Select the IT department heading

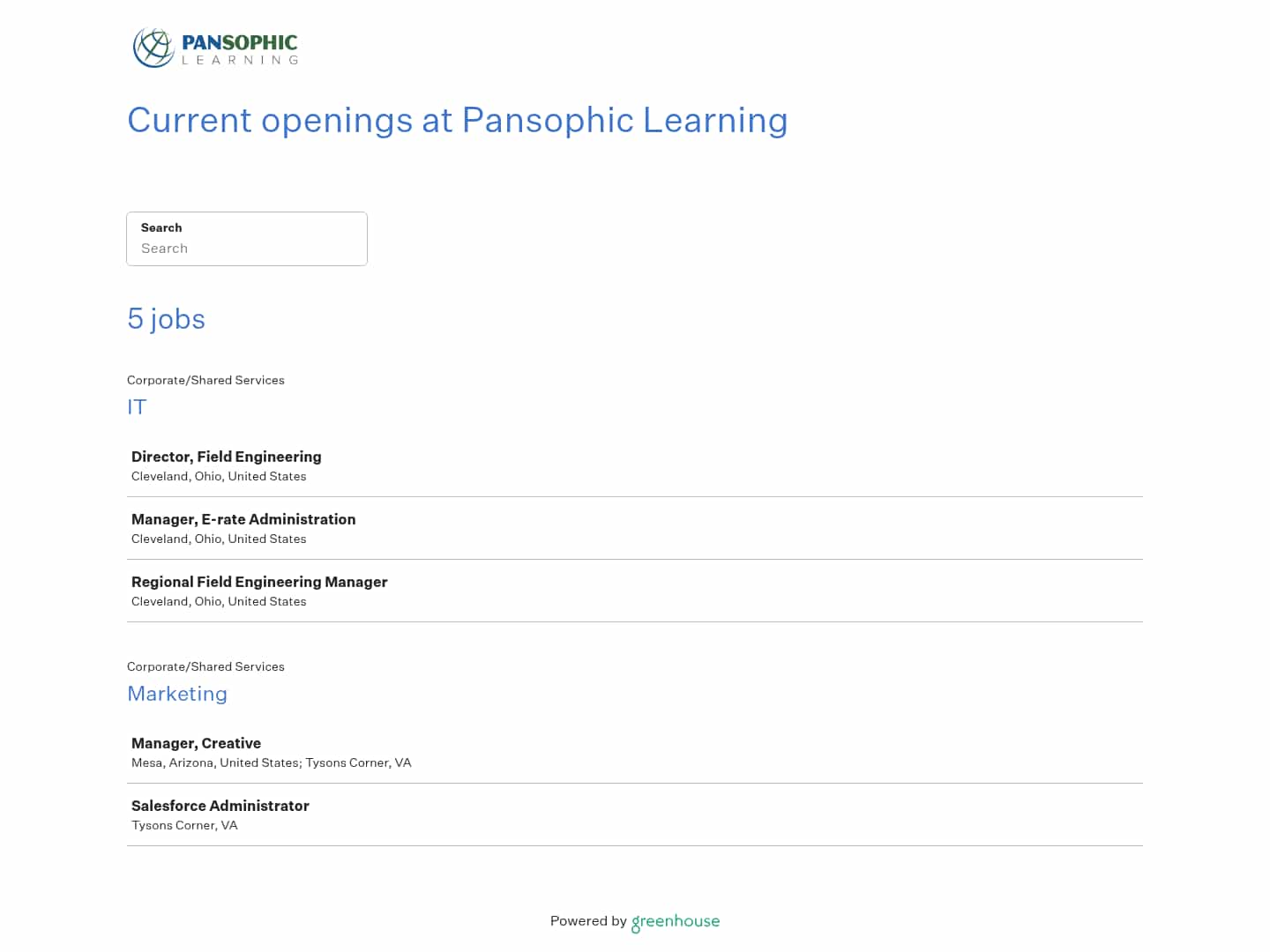137,407
